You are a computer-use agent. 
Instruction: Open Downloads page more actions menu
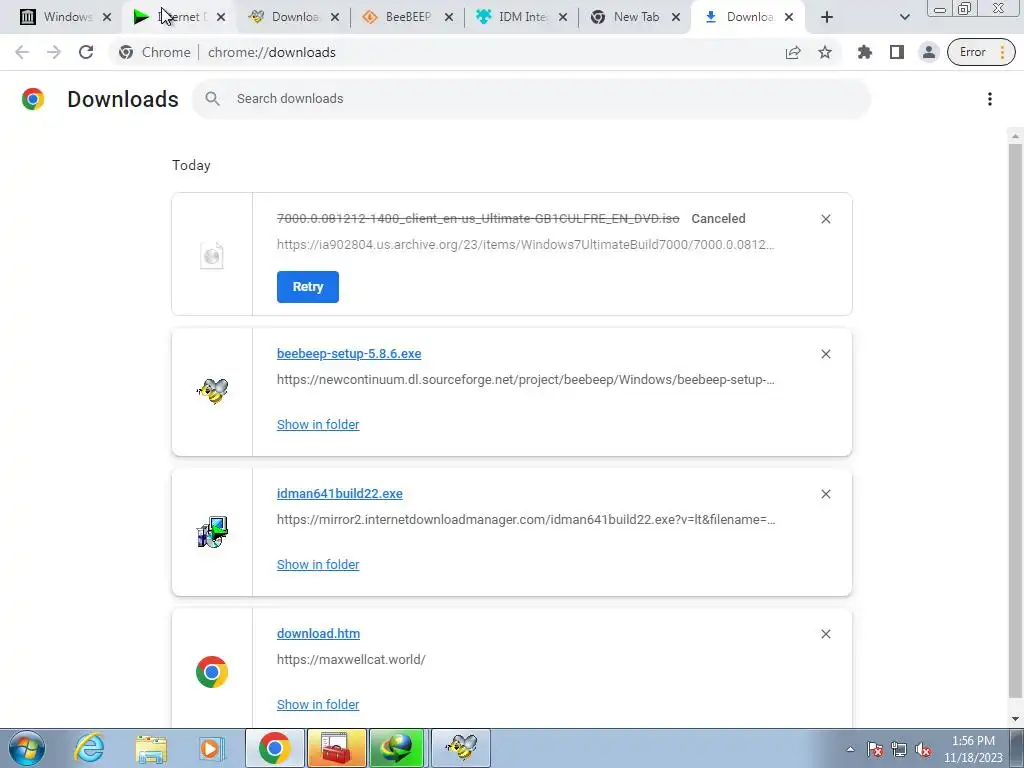click(989, 99)
